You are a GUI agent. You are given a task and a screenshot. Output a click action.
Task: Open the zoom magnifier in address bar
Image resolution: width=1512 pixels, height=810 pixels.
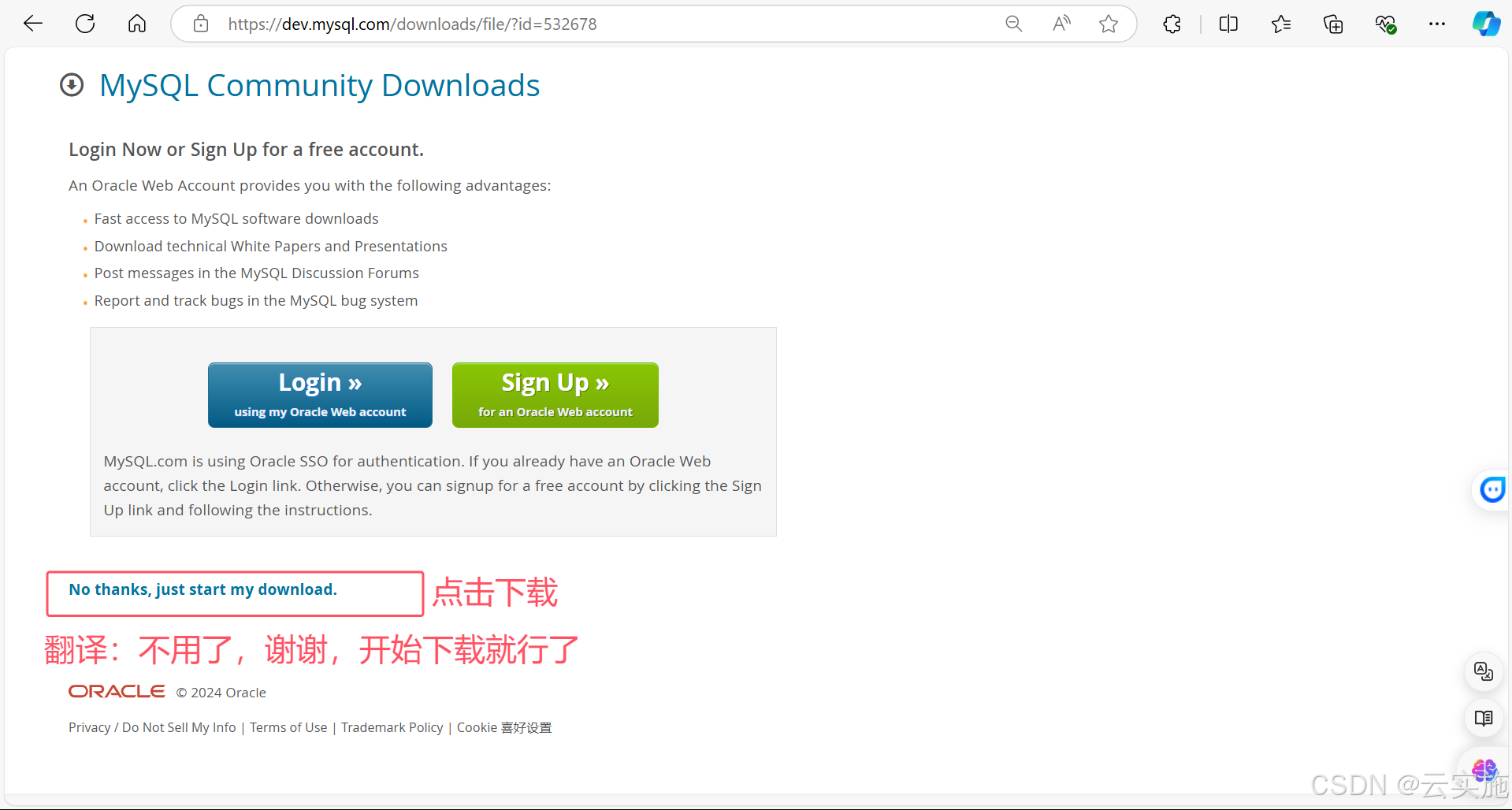pos(1014,24)
